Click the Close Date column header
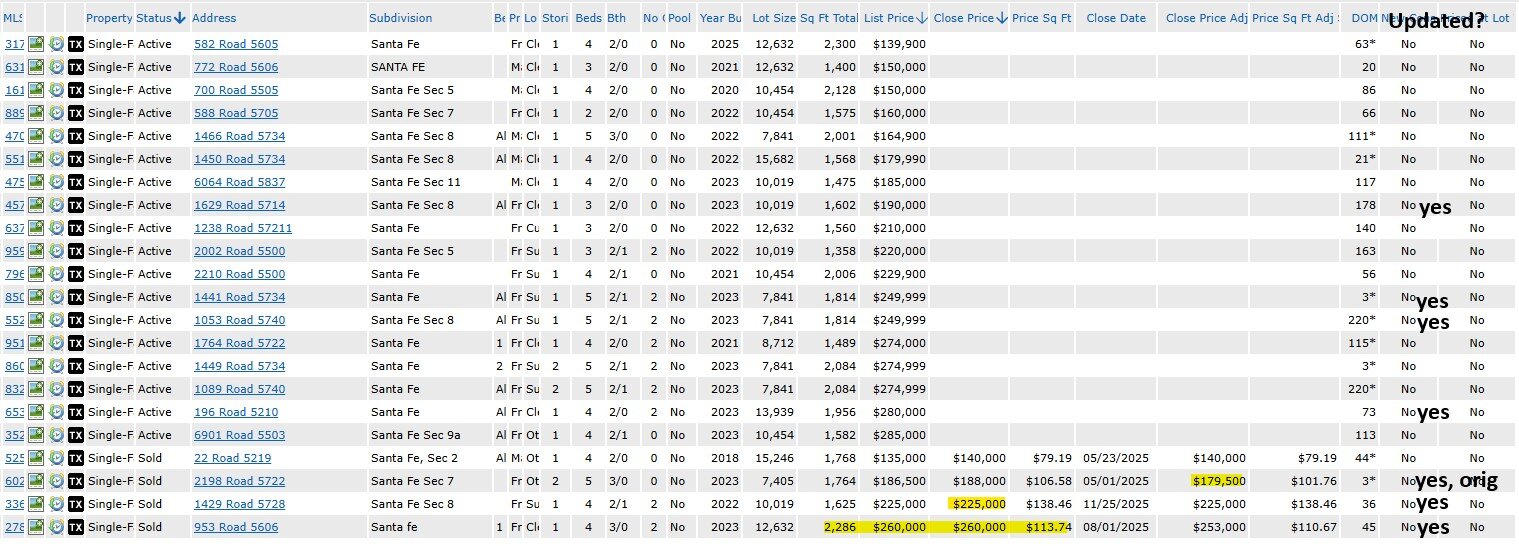Screen dimensions: 1519x546 [1115, 18]
